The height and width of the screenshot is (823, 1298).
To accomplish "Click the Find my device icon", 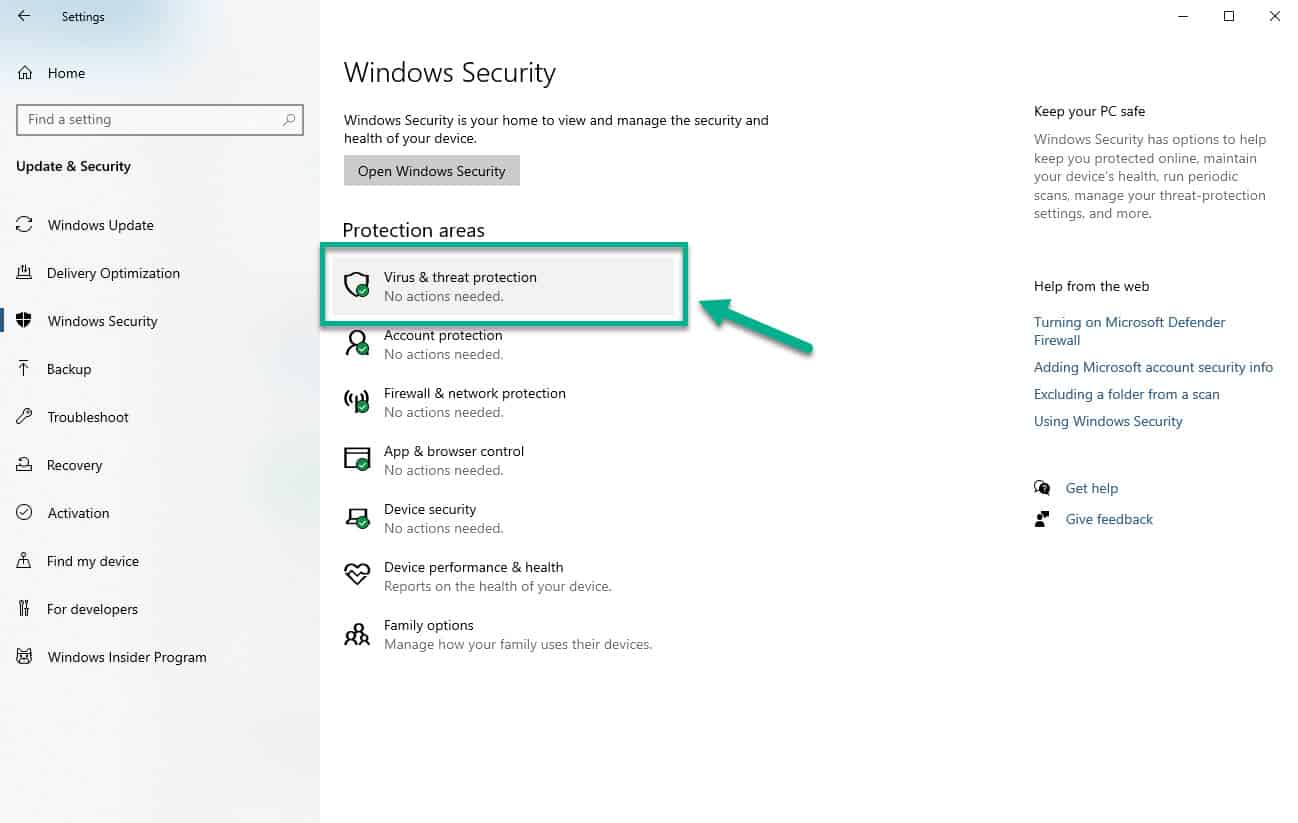I will (25, 561).
